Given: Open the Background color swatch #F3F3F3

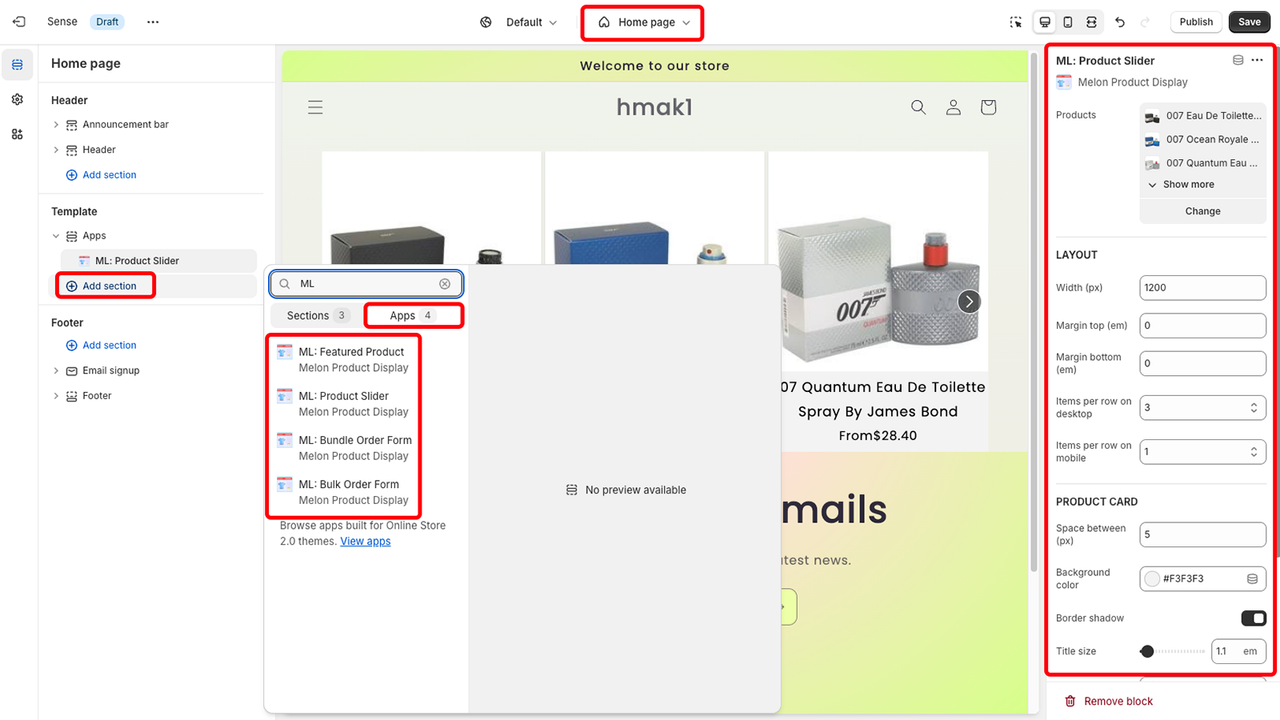Looking at the screenshot, I should (x=1151, y=578).
